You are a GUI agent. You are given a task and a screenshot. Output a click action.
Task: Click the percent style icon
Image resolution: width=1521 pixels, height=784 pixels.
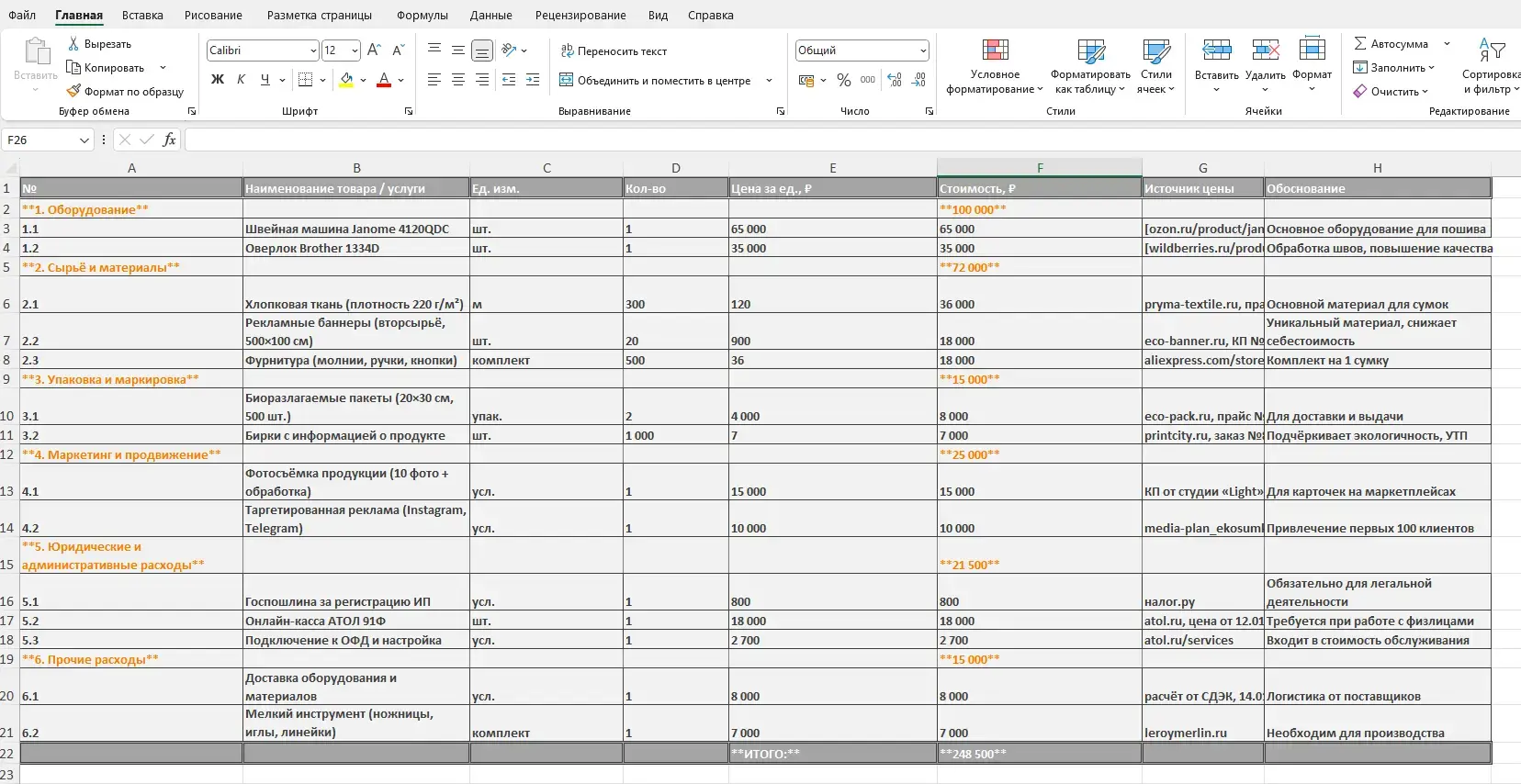coord(844,81)
